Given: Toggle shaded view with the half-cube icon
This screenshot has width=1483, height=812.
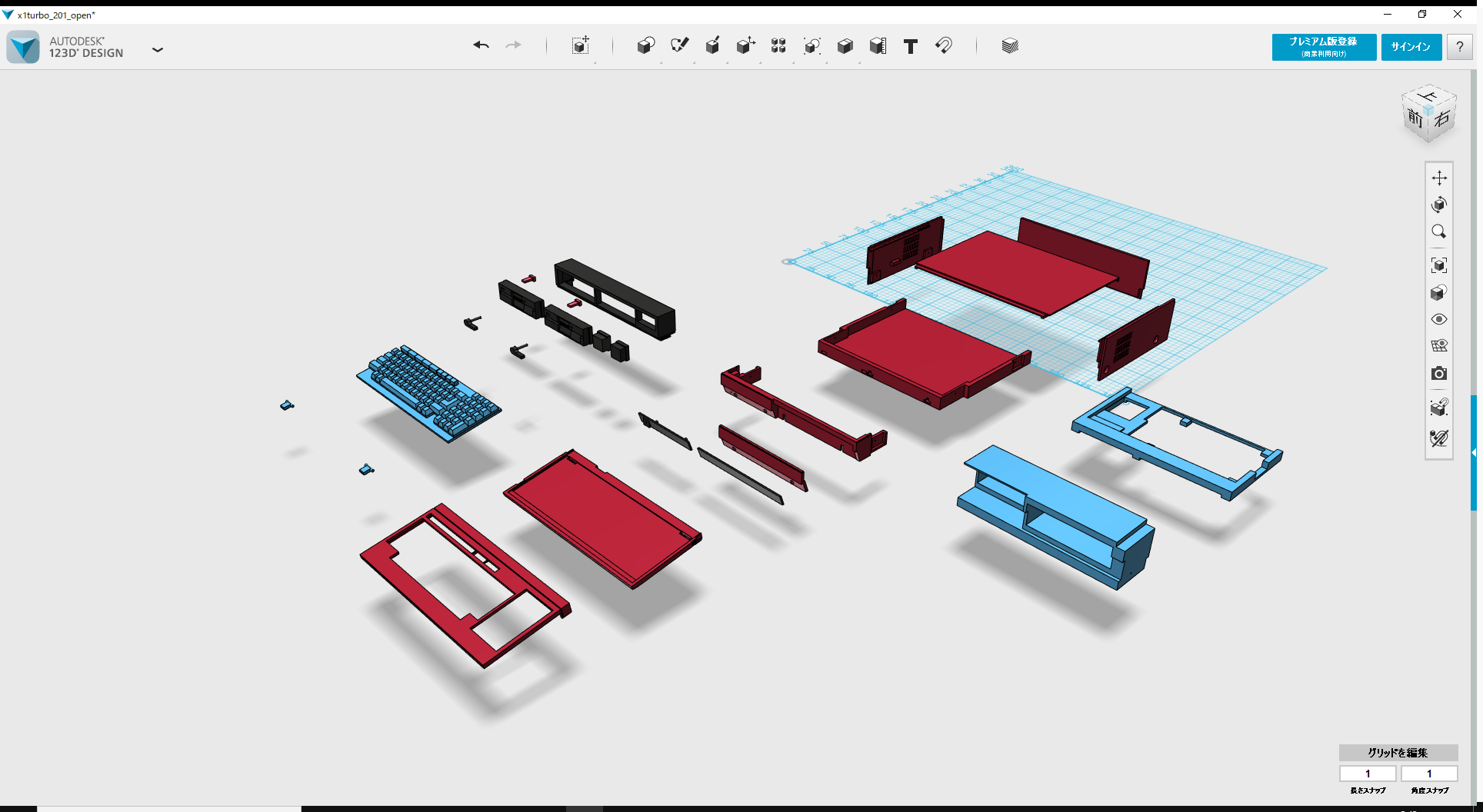Looking at the screenshot, I should (x=1439, y=291).
